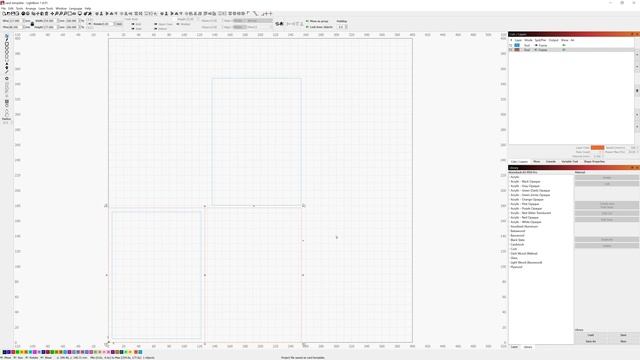The width and height of the screenshot is (640, 360).
Task: Click Save As button in Library panel
Action: point(591,341)
